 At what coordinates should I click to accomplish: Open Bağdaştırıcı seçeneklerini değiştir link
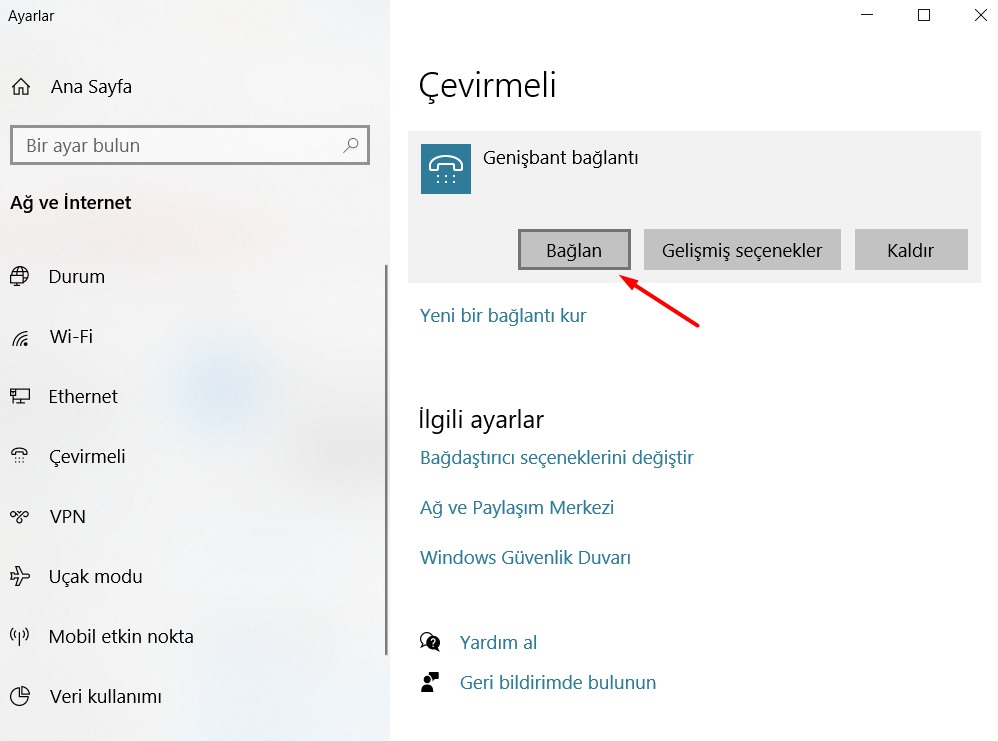coord(557,458)
